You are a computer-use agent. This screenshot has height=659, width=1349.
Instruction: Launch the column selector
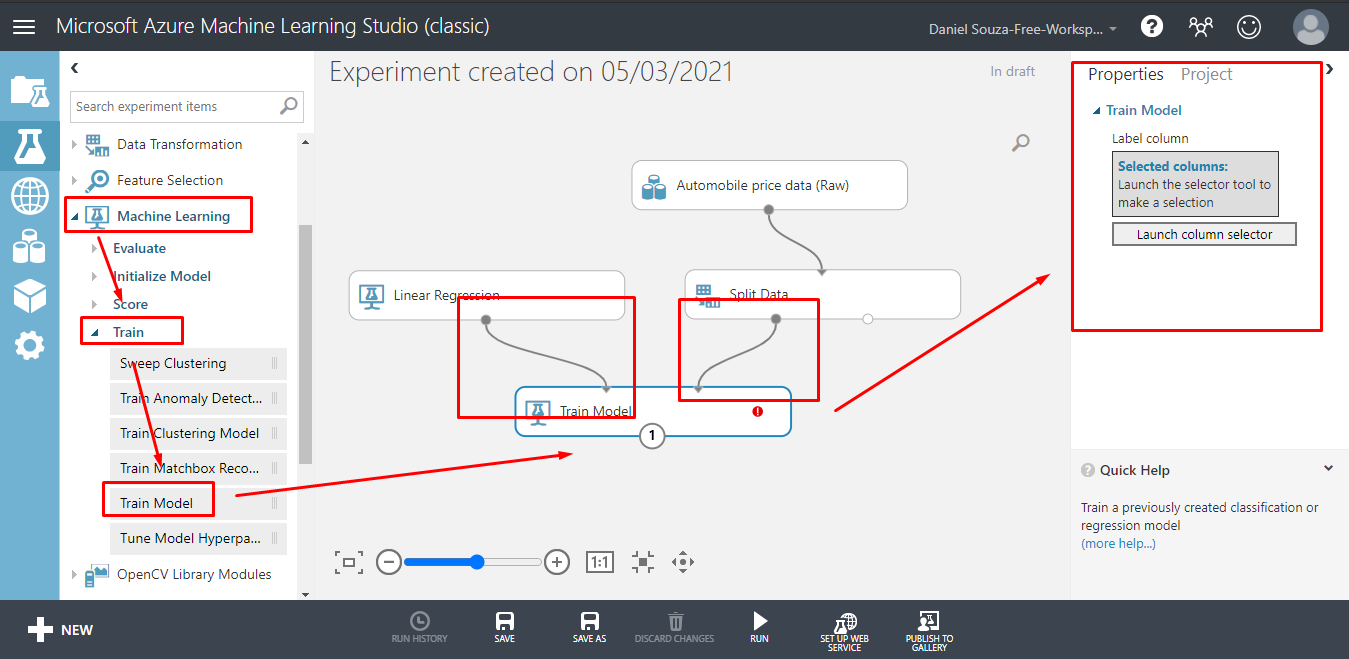pos(1204,234)
